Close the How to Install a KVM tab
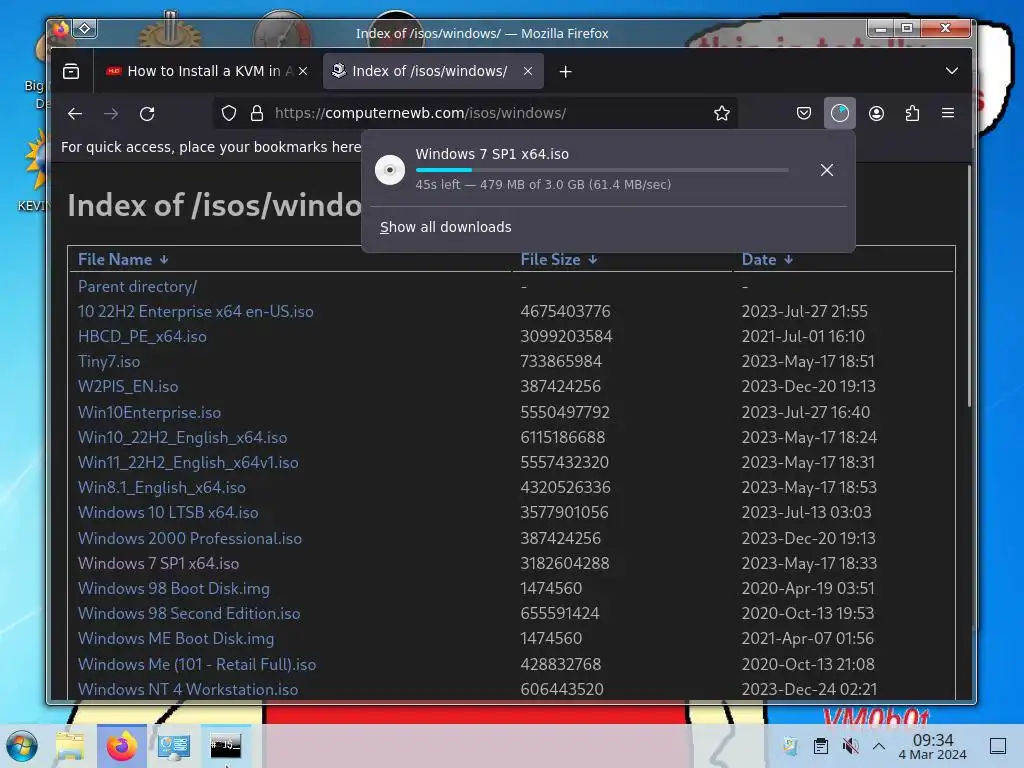The height and width of the screenshot is (768, 1024). coord(303,71)
